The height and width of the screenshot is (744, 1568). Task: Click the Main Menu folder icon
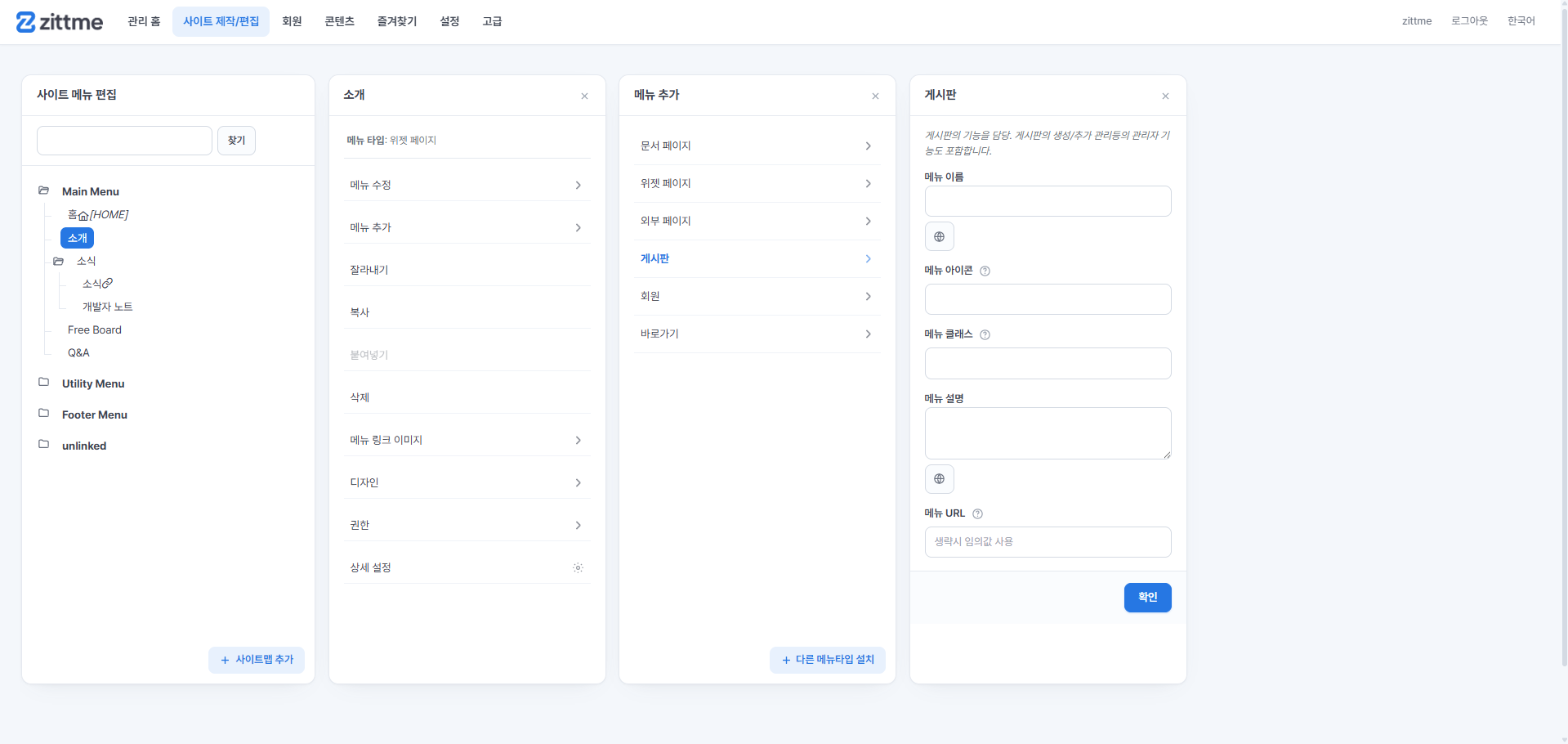coord(44,190)
